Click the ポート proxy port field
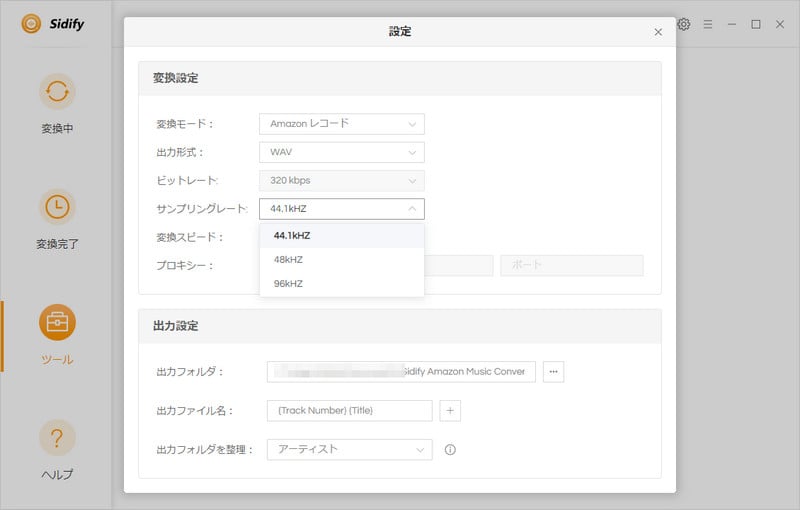The width and height of the screenshot is (800, 510). (x=572, y=265)
